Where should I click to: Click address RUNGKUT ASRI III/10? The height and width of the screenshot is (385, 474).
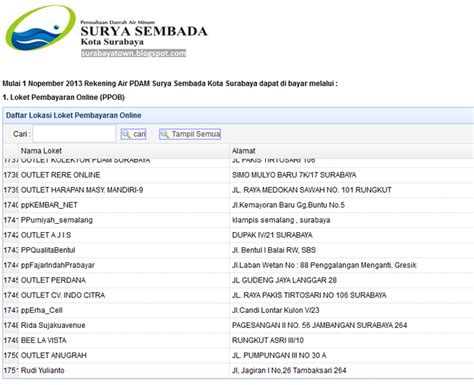[268, 340]
